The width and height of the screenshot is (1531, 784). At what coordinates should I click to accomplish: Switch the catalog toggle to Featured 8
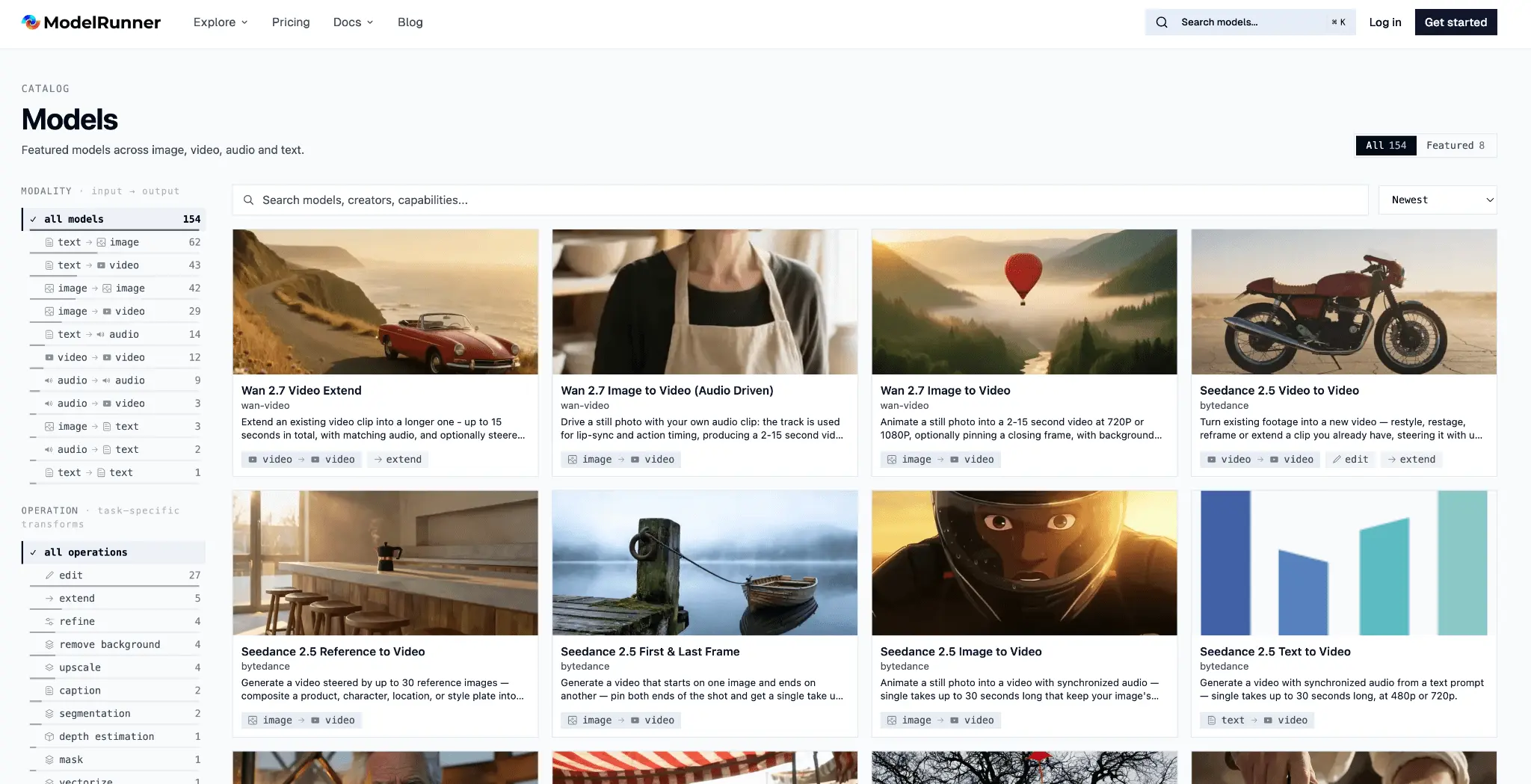(x=1455, y=146)
